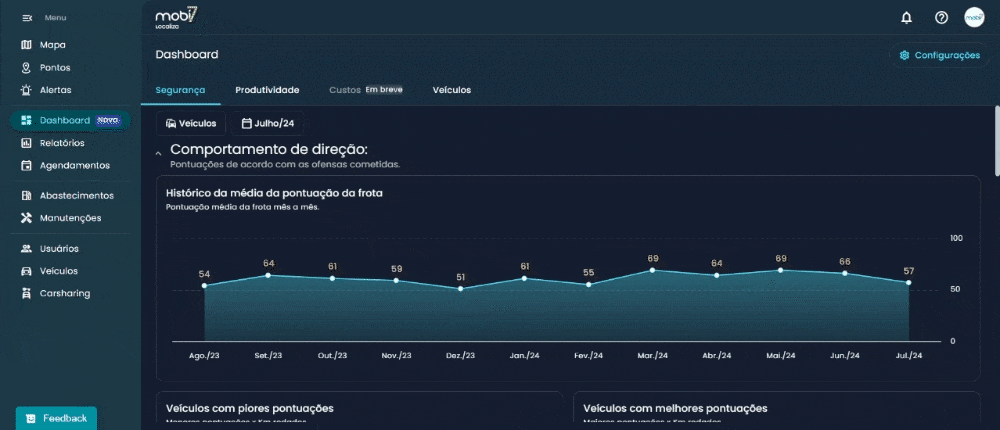Image resolution: width=1000 pixels, height=430 pixels.
Task: Click the Mar./24 data point on chart
Action: coord(653,270)
